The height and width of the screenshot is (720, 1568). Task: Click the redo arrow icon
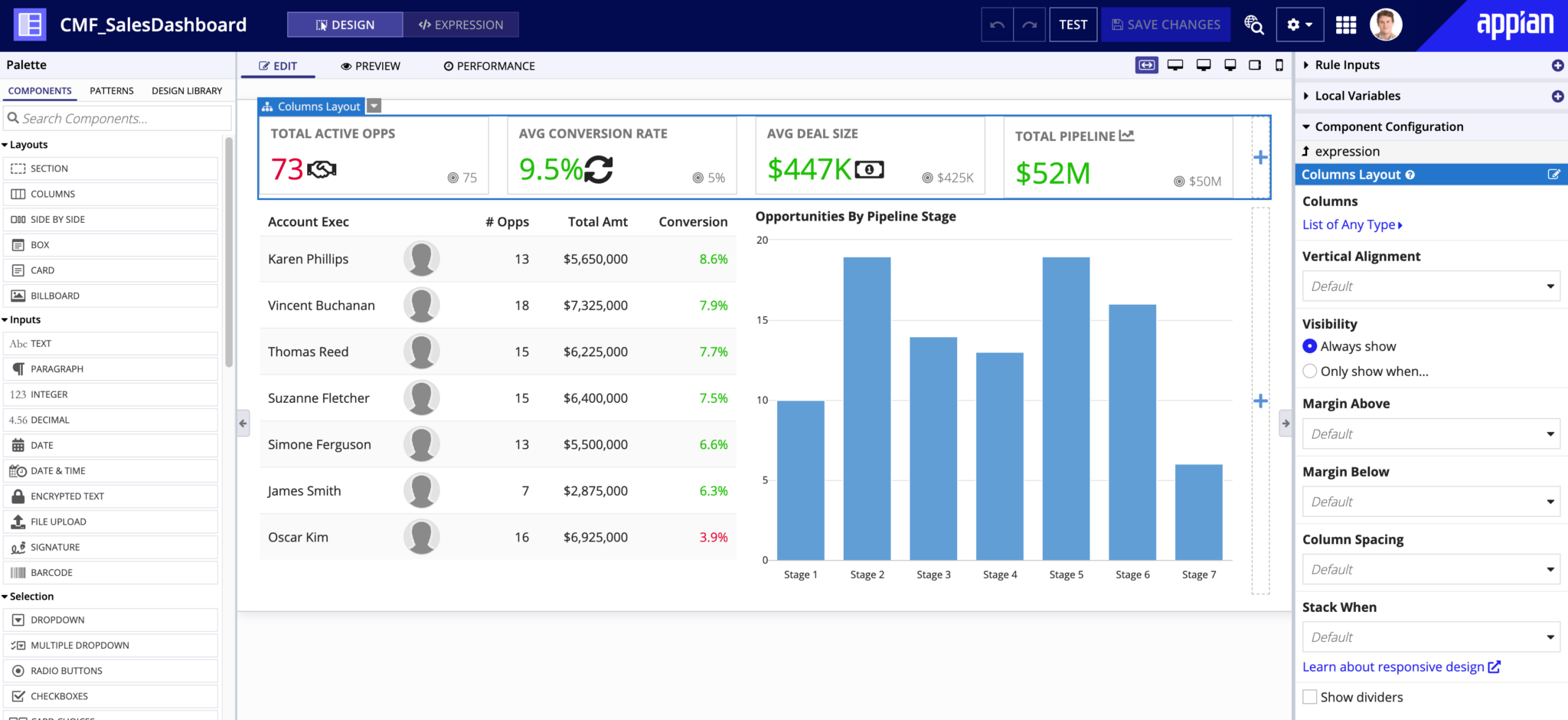point(1030,25)
